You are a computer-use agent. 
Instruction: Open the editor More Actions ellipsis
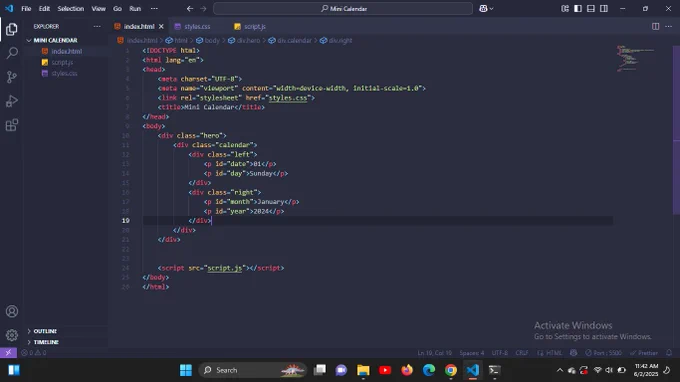(668, 26)
